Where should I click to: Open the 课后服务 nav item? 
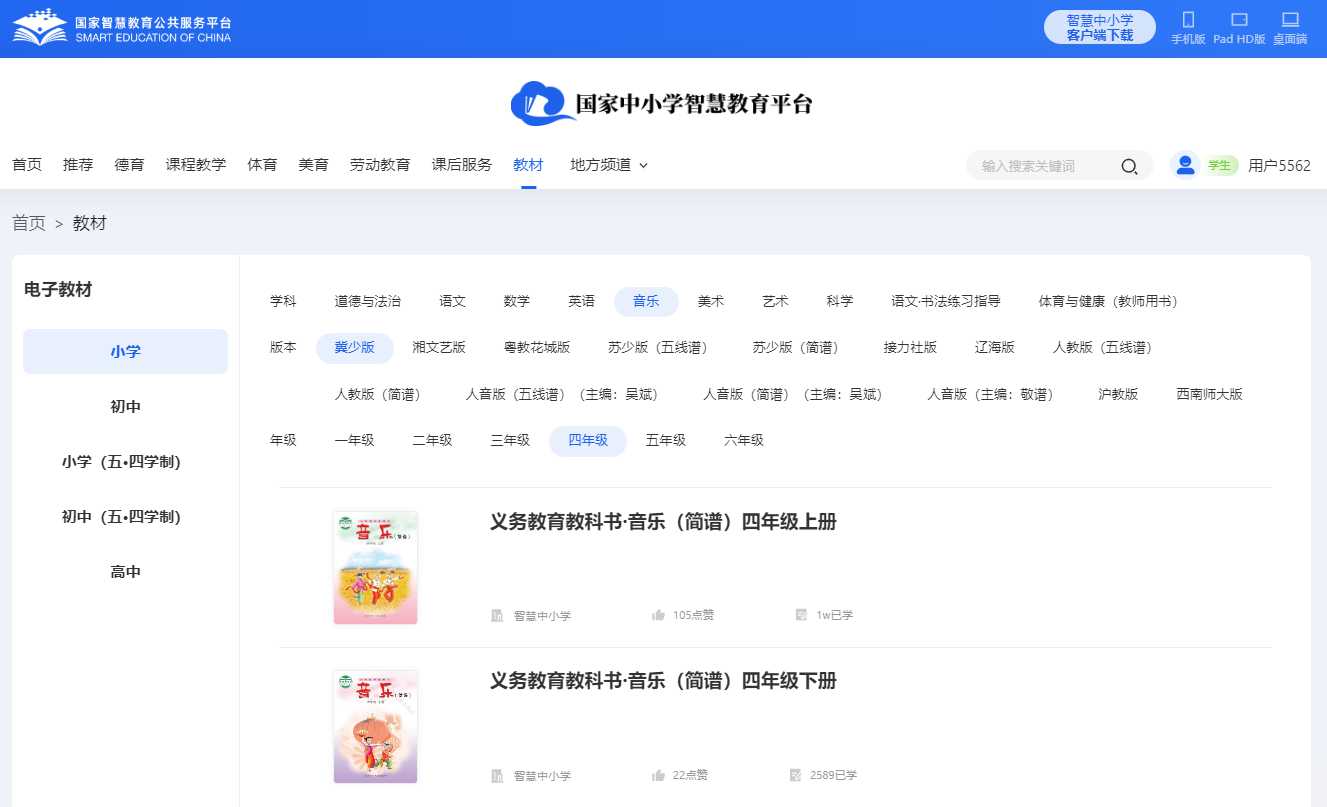click(462, 165)
